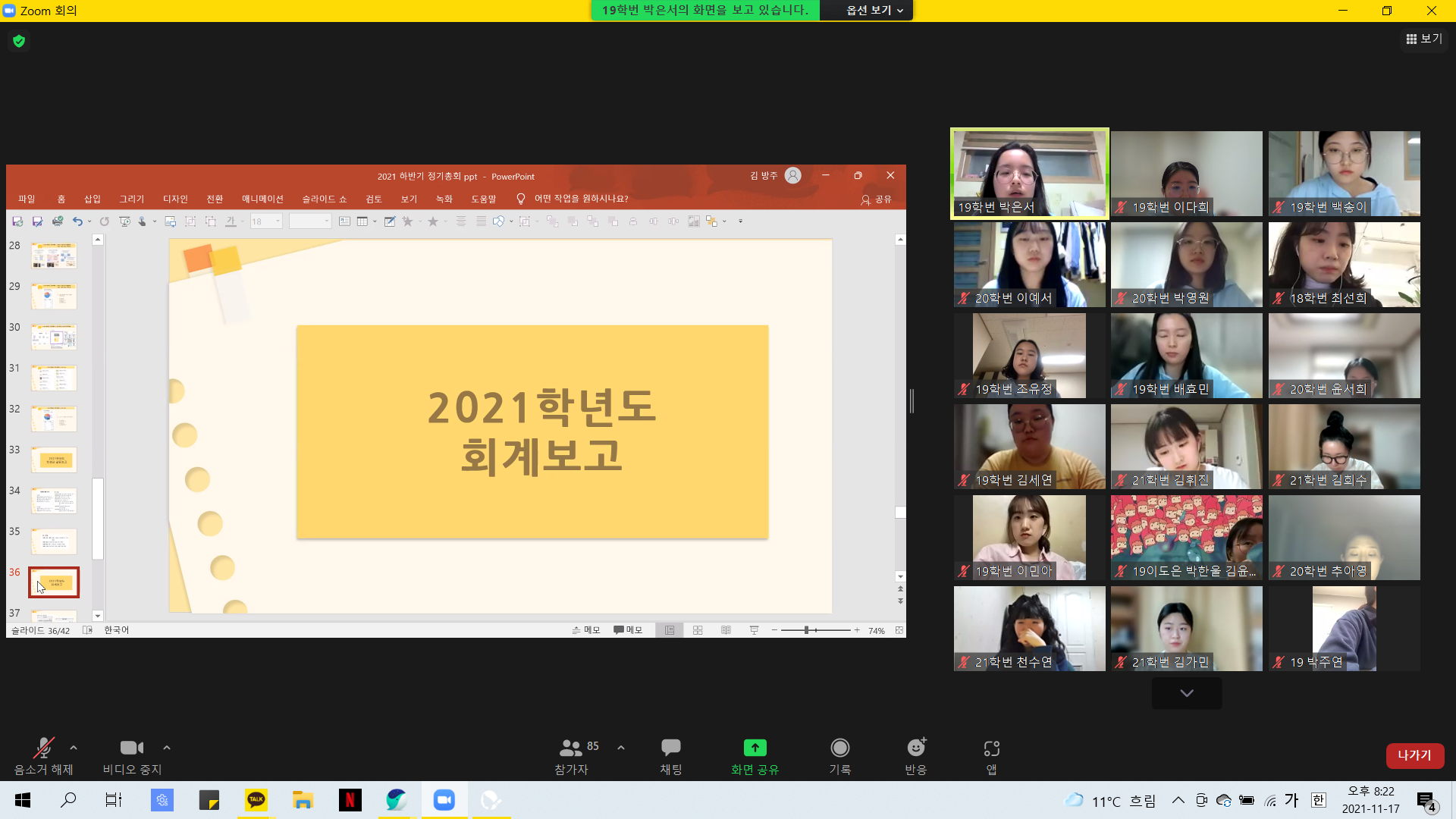Open the Windows notification center icon

(1426, 801)
